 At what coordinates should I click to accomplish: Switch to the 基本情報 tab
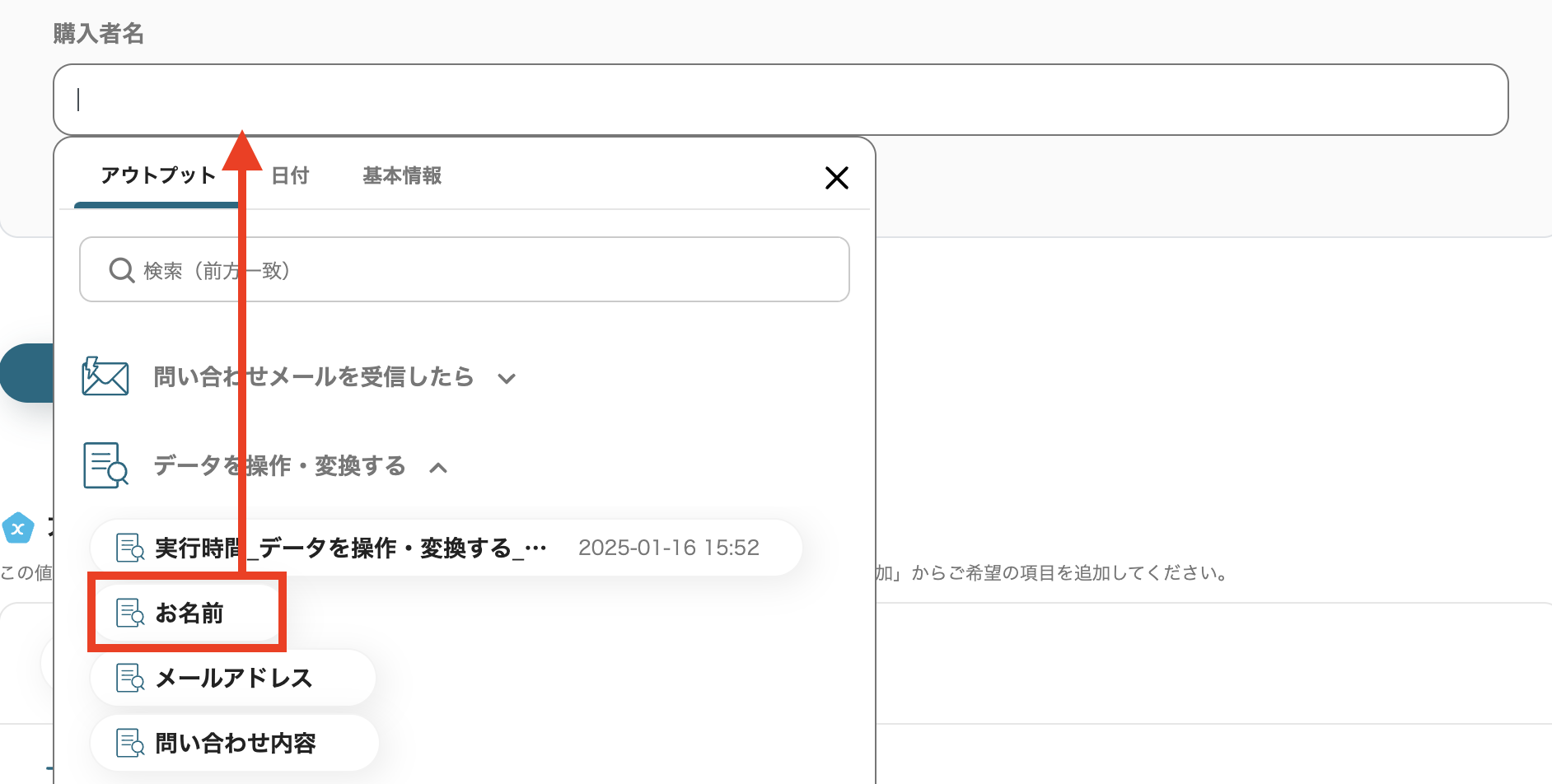pyautogui.click(x=401, y=175)
